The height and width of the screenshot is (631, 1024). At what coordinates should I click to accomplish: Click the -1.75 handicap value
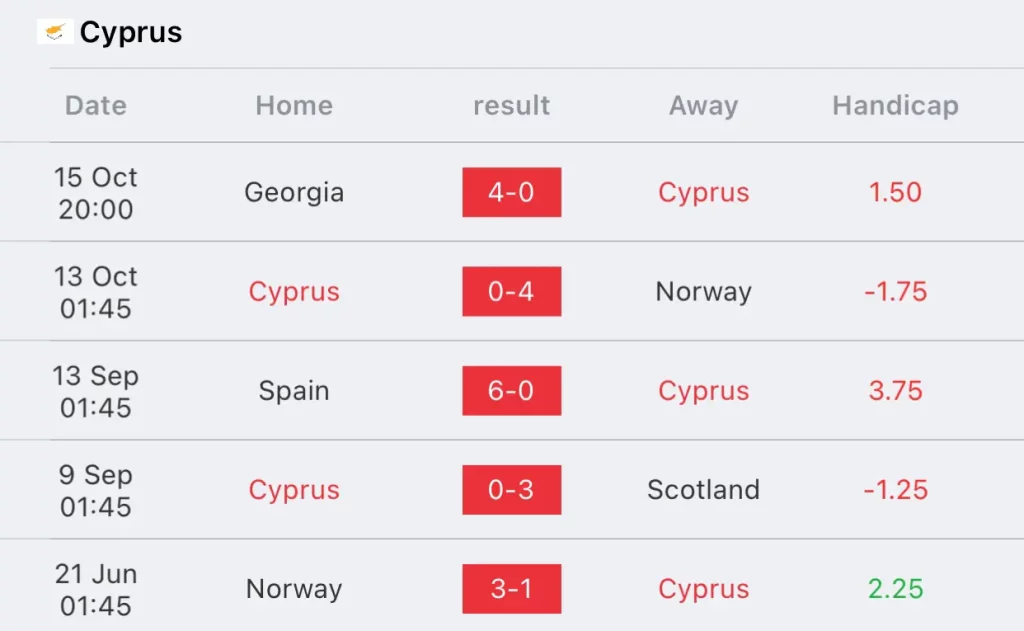(895, 291)
